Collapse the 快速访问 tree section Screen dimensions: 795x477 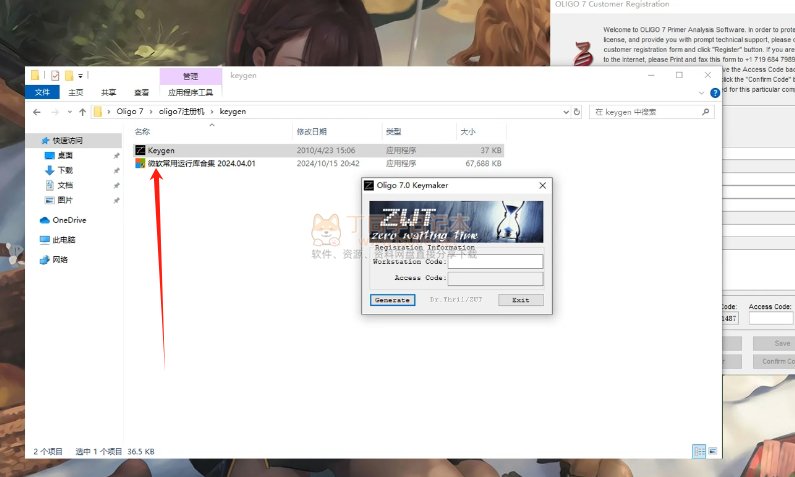(31, 140)
